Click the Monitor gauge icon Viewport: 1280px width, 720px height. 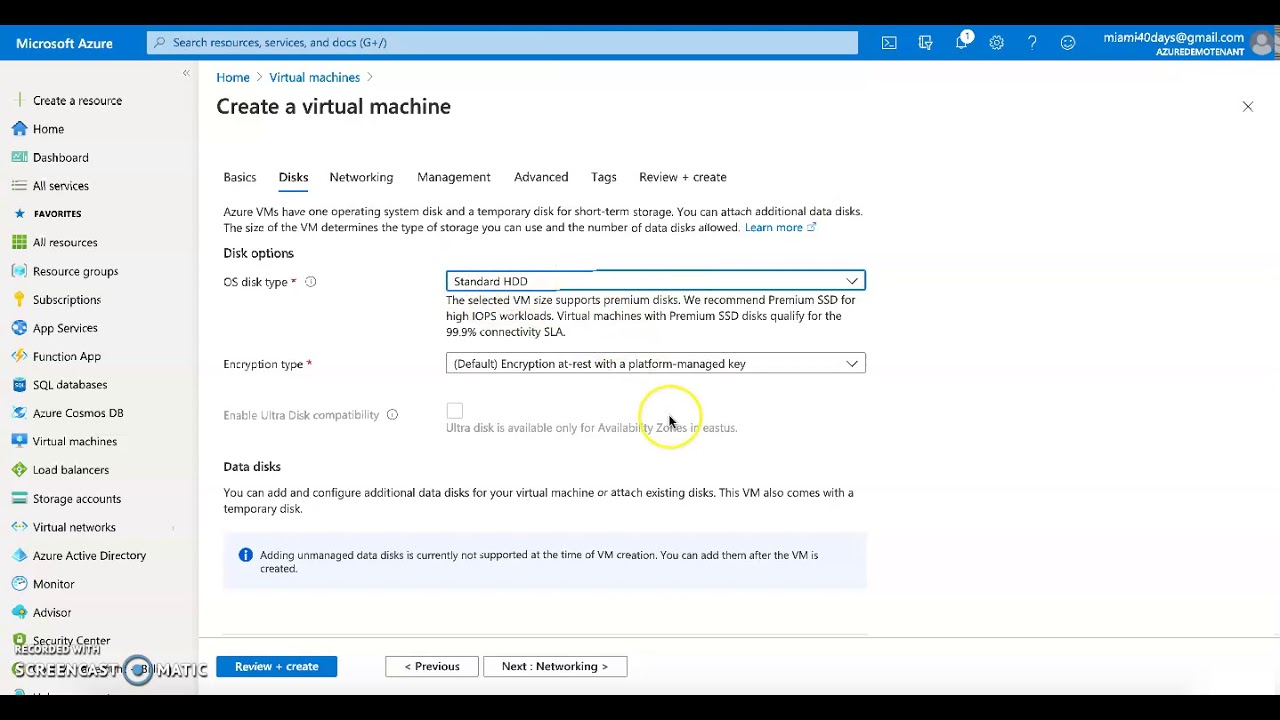19,584
